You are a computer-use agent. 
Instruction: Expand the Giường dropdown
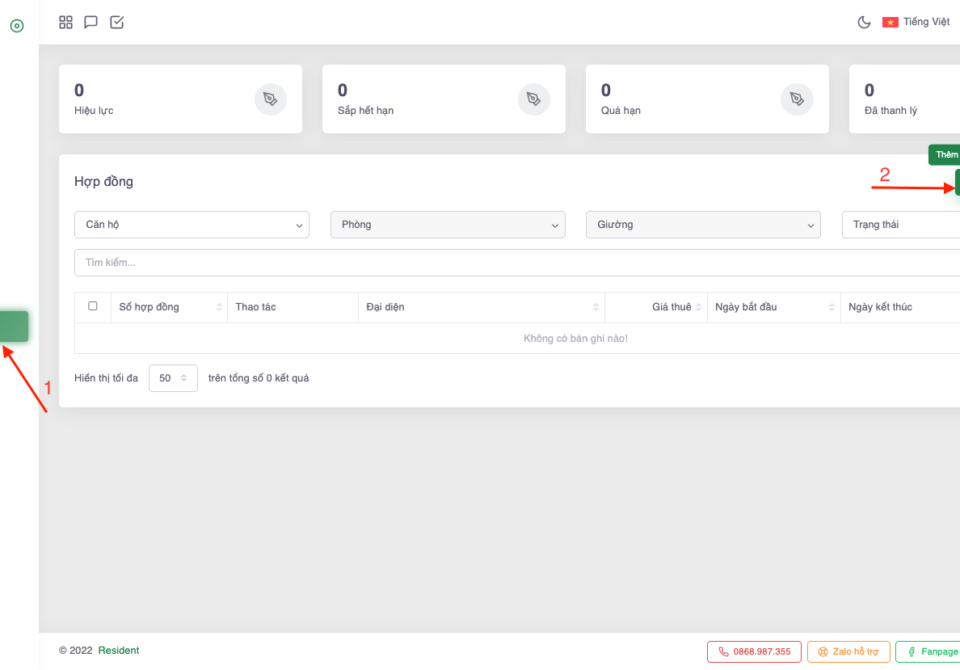click(703, 225)
